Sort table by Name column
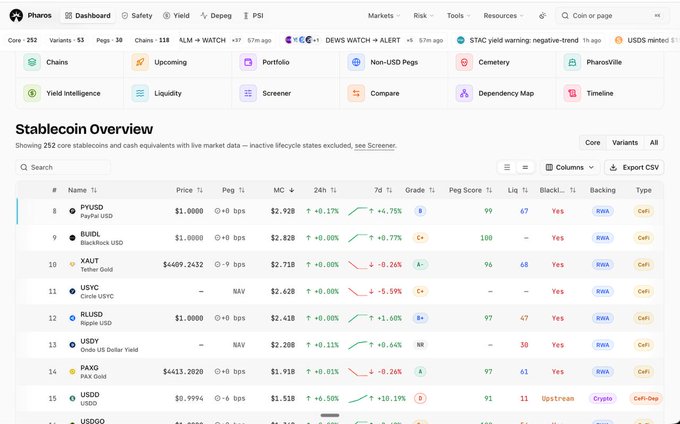This screenshot has width=680, height=424. 82,190
